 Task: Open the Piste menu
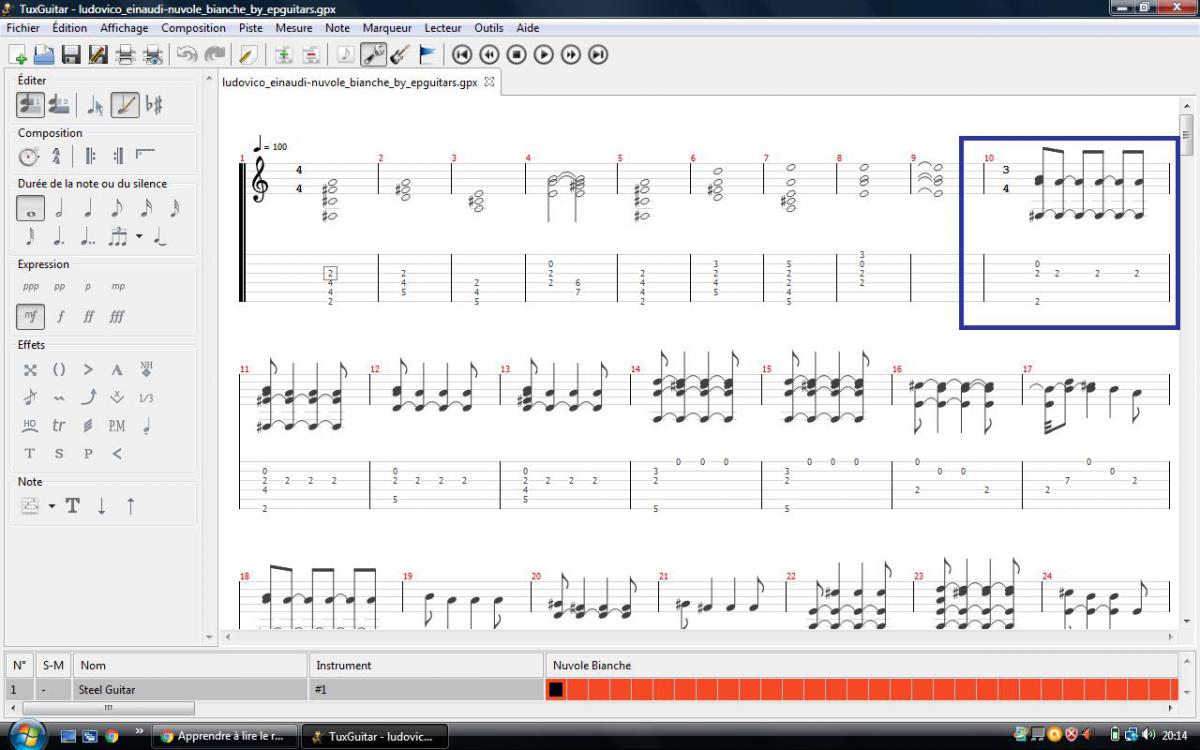[251, 28]
